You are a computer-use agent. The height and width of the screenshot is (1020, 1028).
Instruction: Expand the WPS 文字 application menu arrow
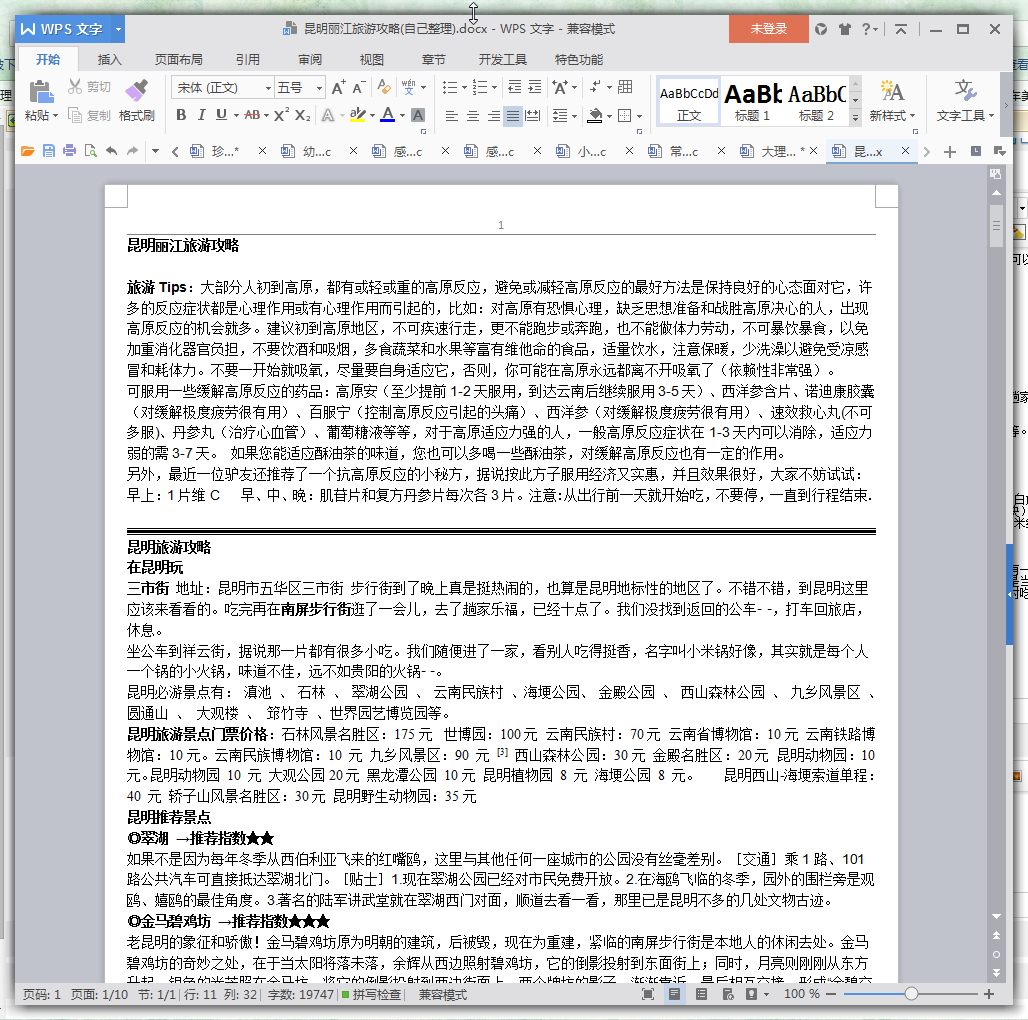pos(118,29)
